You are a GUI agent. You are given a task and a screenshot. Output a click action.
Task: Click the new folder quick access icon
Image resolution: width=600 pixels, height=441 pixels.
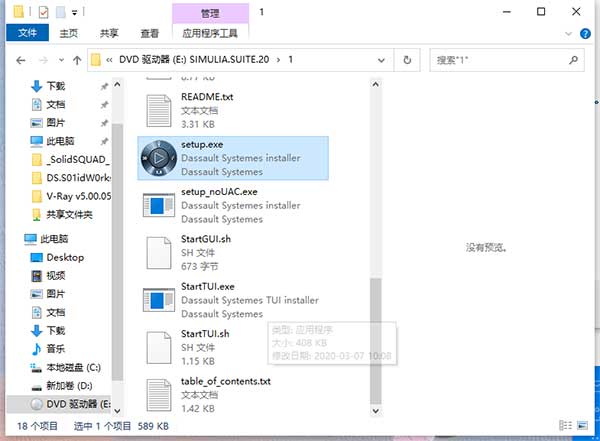[61, 12]
